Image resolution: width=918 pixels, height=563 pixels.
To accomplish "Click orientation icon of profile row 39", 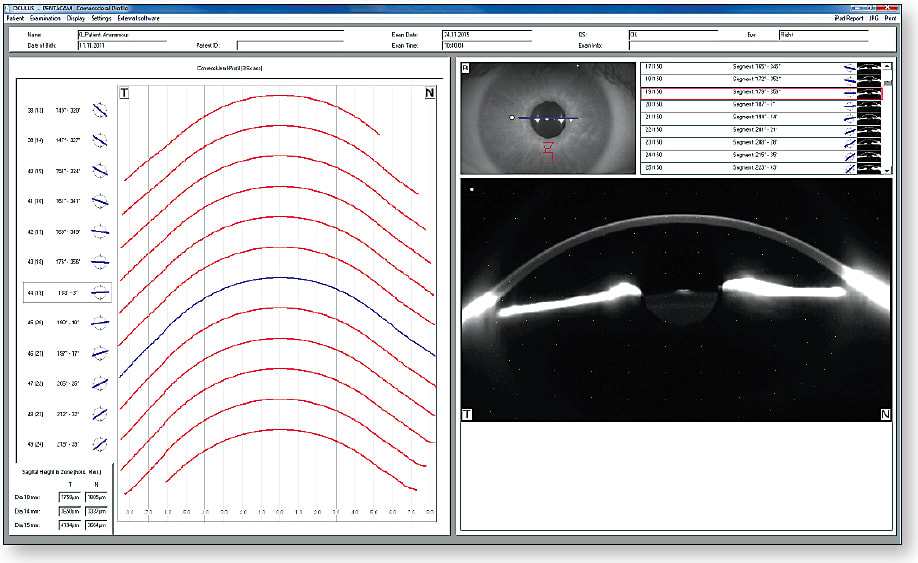I will [x=100, y=140].
